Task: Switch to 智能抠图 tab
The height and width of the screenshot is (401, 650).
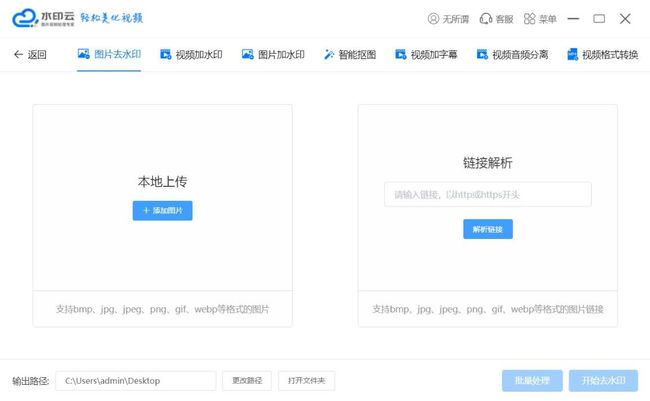Action: 350,54
